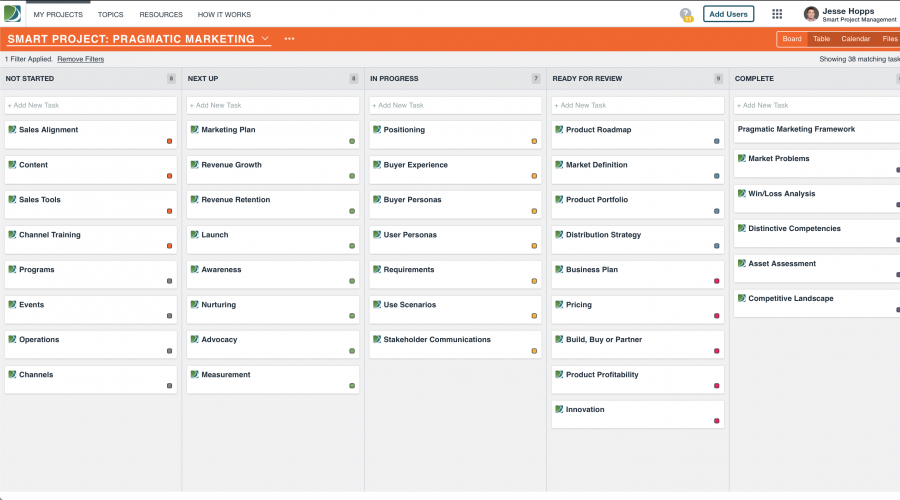Click the Innovation card icon
900x500 pixels.
(x=559, y=409)
